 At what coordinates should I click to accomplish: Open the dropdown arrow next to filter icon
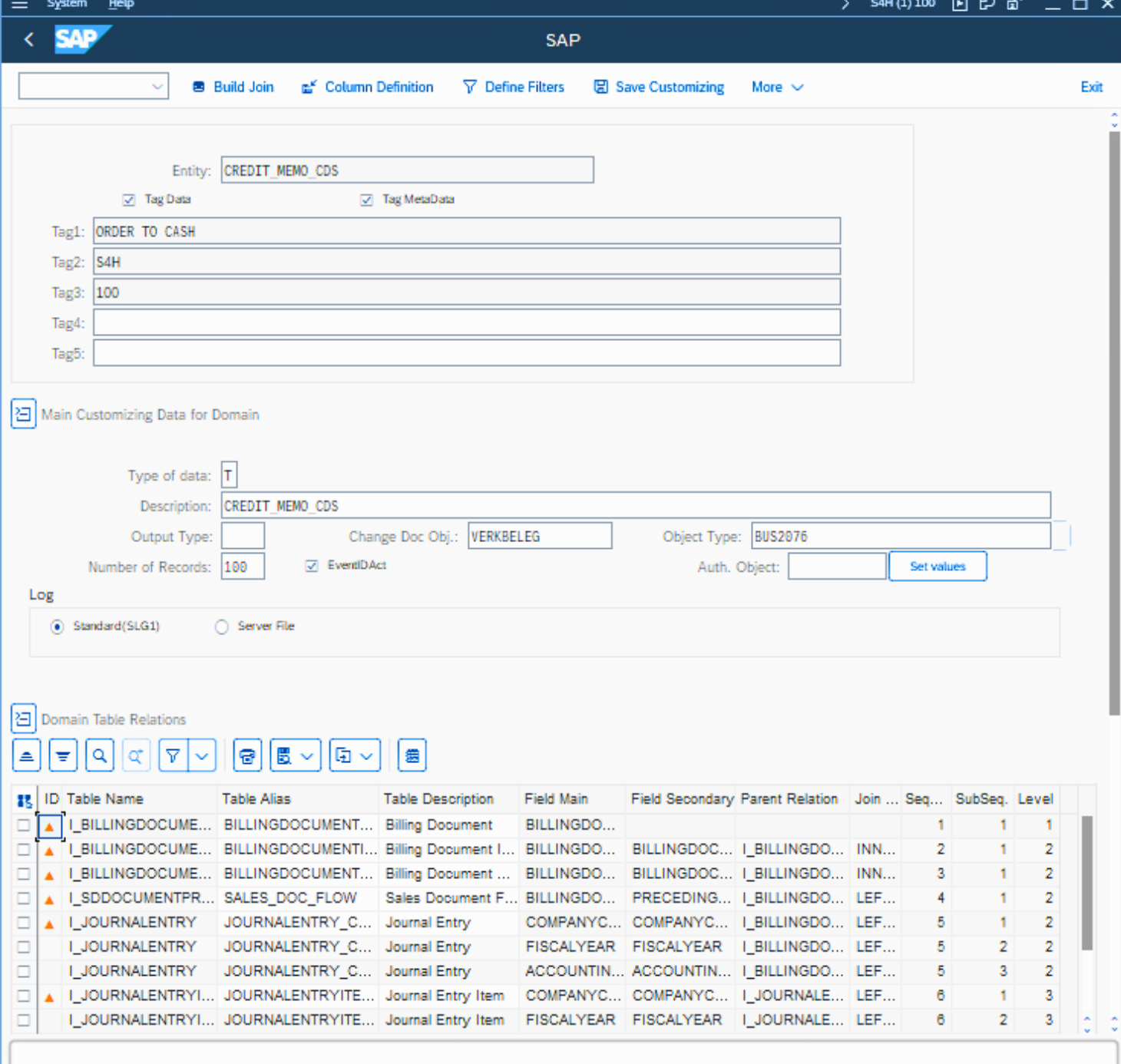point(202,756)
